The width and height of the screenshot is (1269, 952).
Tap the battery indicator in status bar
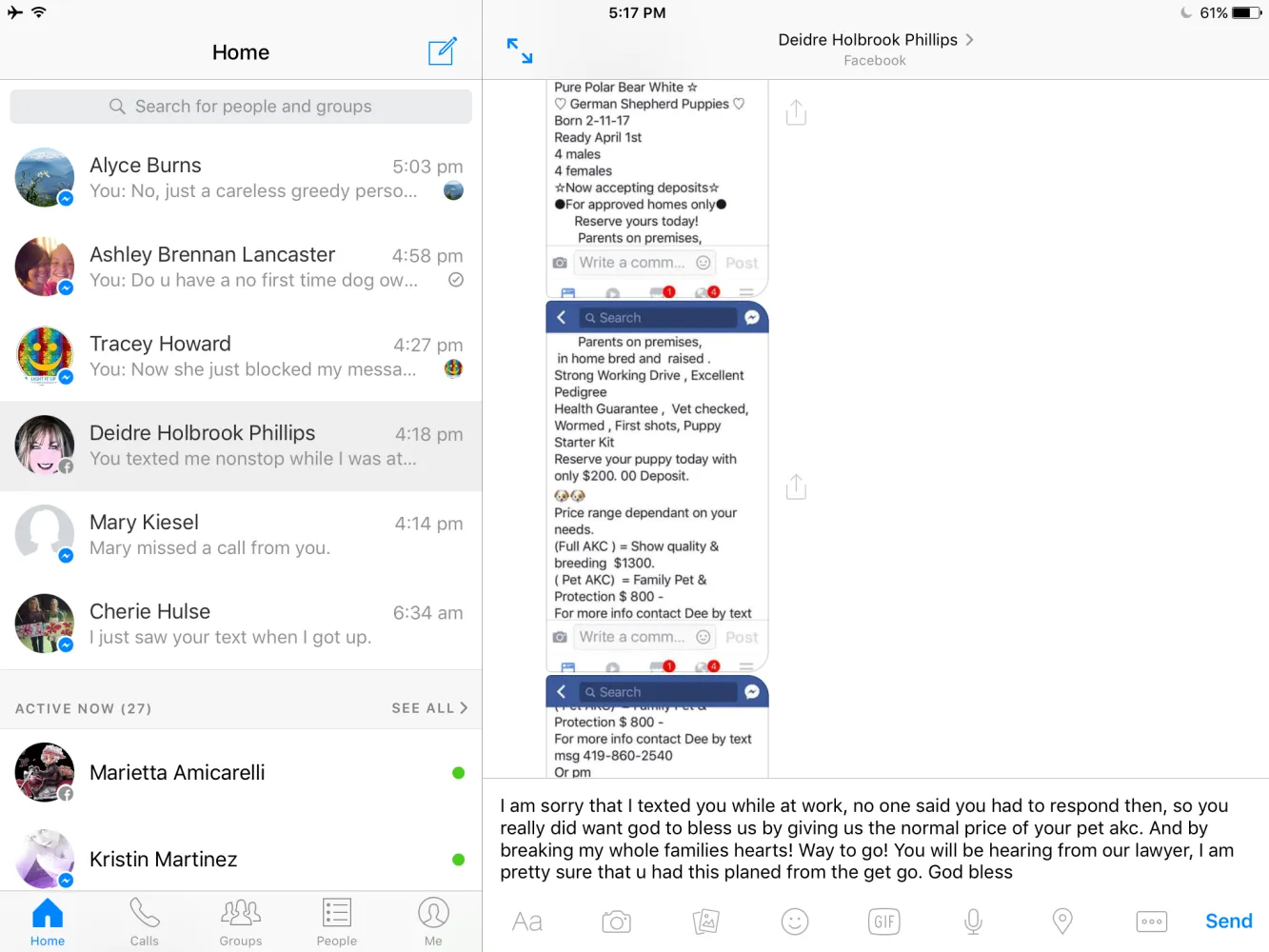(x=1246, y=13)
